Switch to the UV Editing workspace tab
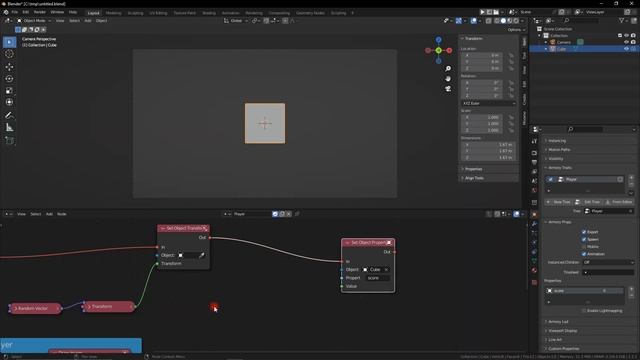 (158, 13)
